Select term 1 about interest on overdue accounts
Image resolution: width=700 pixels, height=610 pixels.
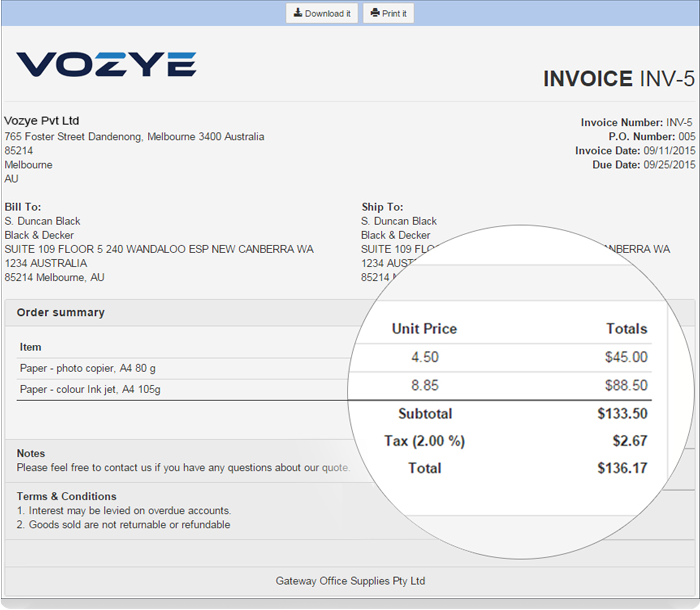click(124, 510)
